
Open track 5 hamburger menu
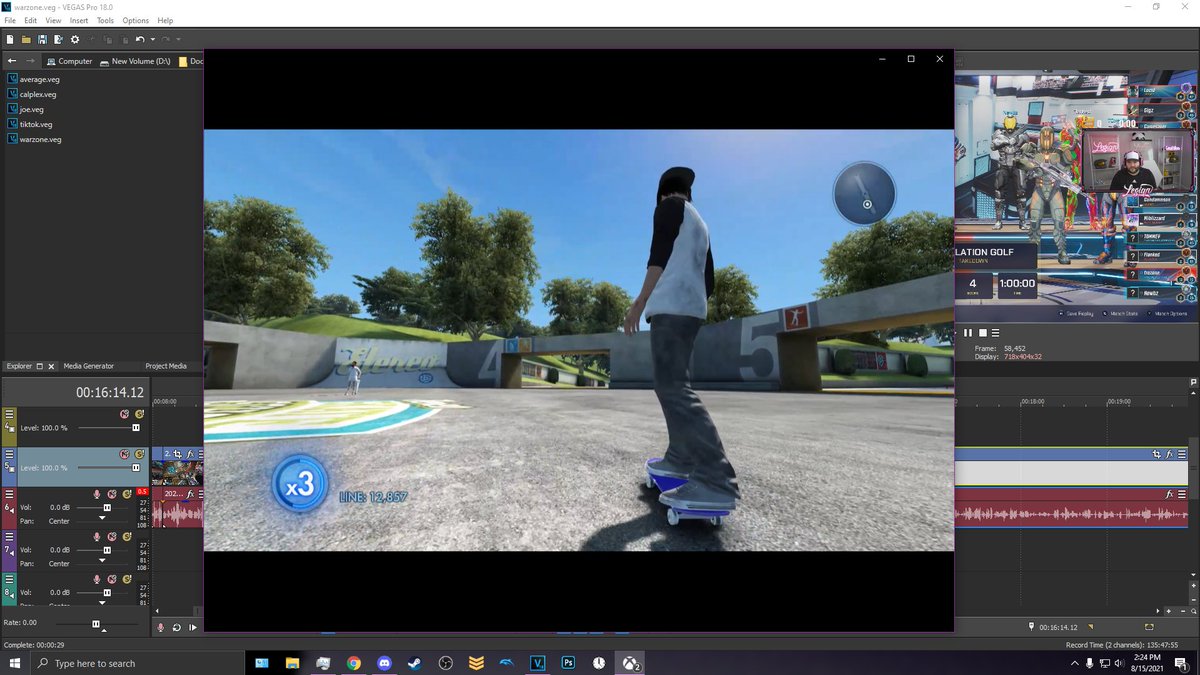[x=9, y=454]
